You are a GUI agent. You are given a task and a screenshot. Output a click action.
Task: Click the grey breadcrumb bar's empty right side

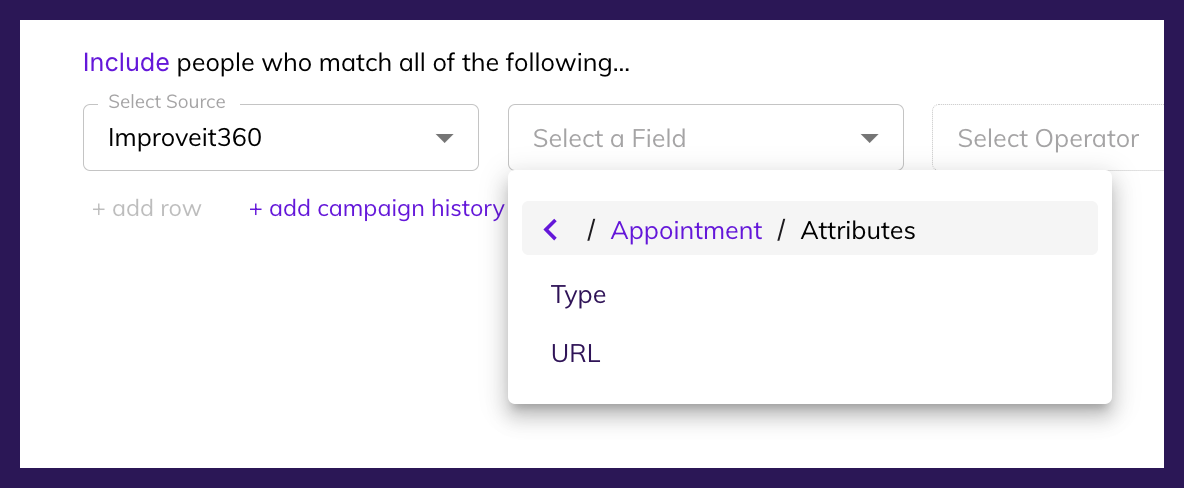coord(1010,229)
